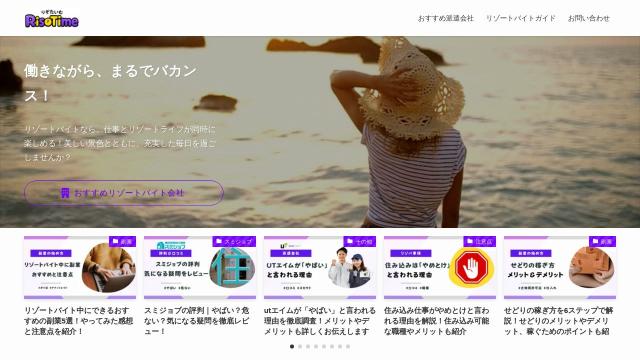Click the RisoTime logo
640x360 pixels.
[52, 18]
